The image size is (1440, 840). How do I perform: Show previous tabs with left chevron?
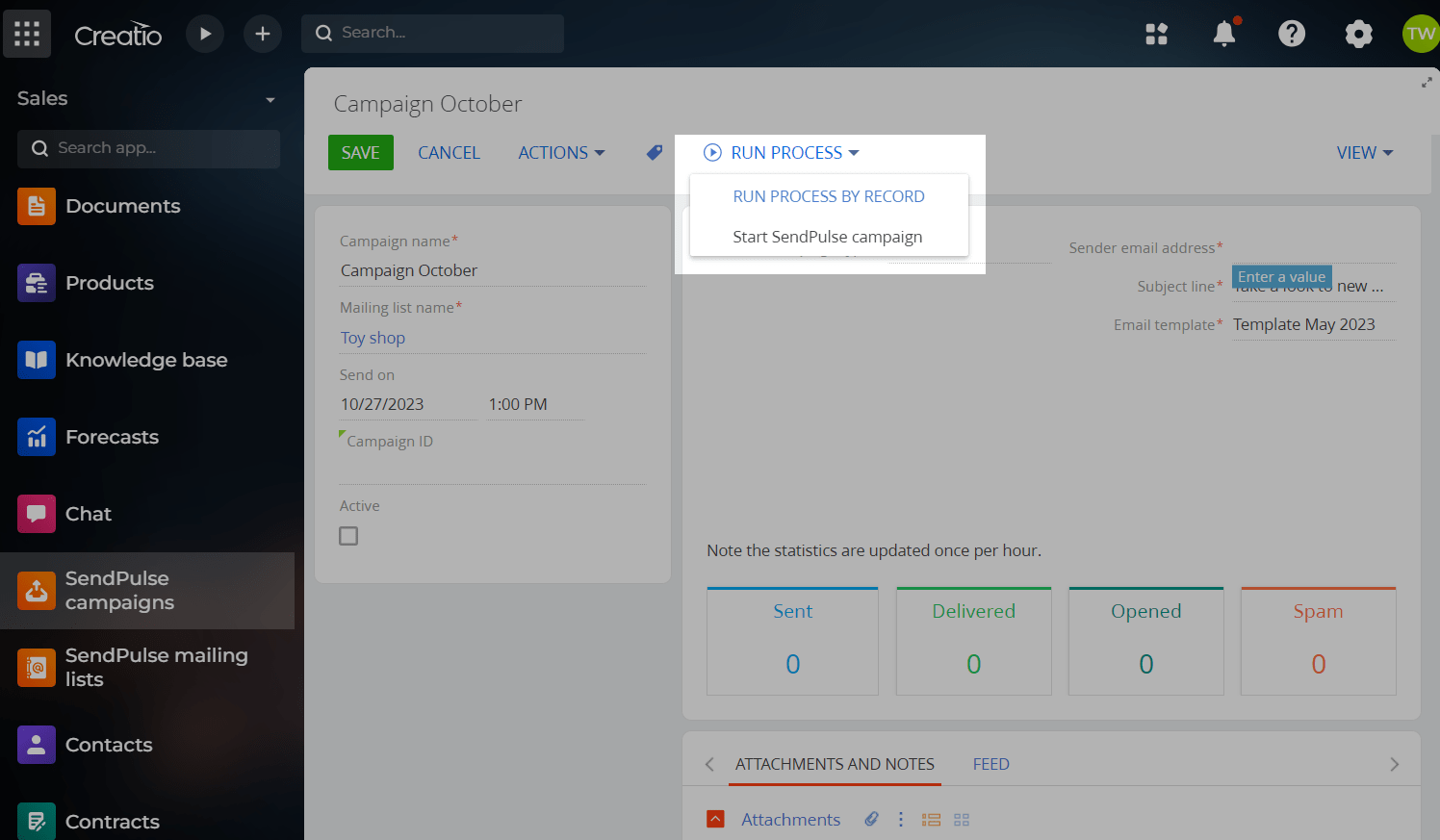(709, 764)
